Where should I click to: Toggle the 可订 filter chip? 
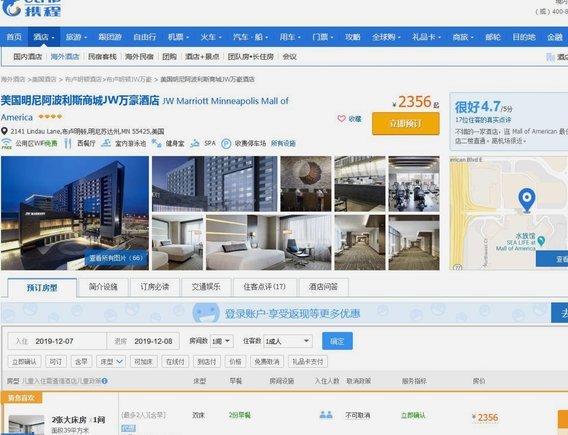pyautogui.click(x=56, y=361)
